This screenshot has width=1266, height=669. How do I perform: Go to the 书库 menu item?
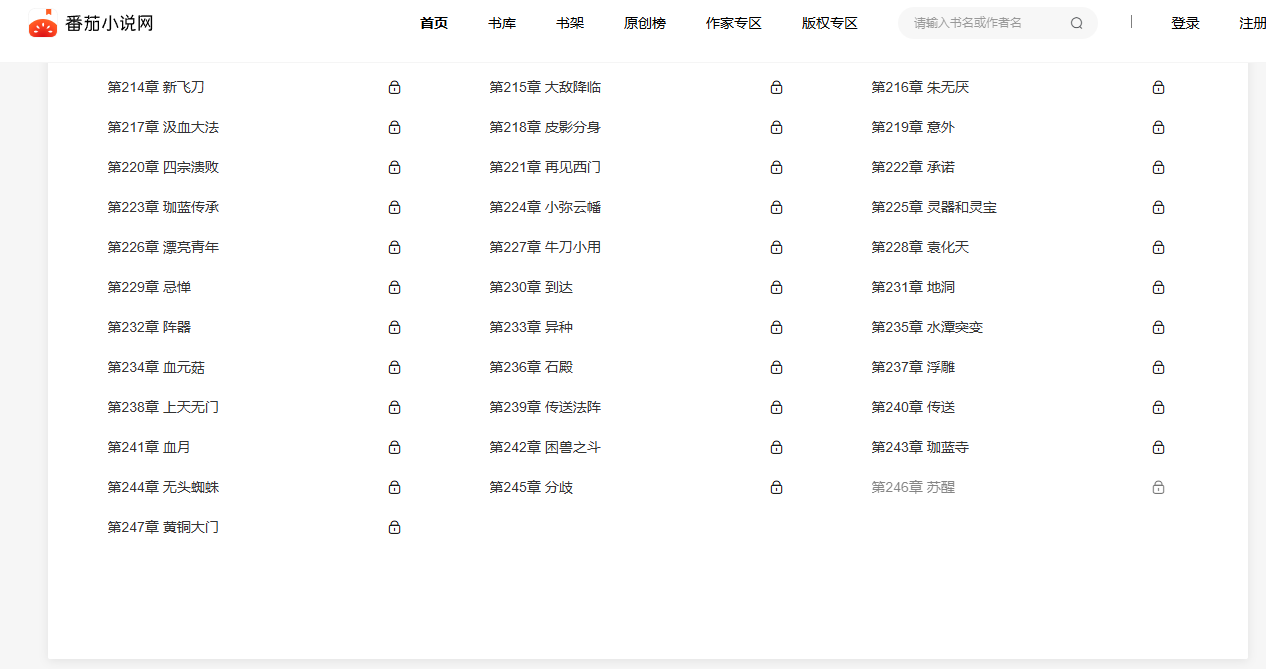[502, 23]
